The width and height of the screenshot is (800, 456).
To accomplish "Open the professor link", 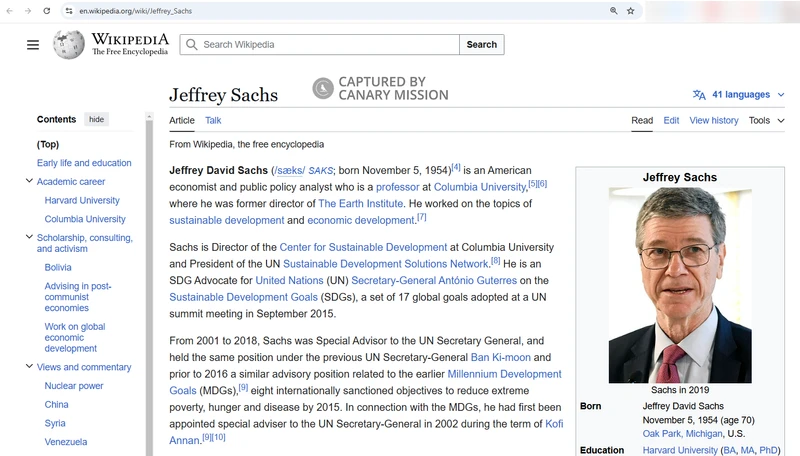I will pos(397,187).
